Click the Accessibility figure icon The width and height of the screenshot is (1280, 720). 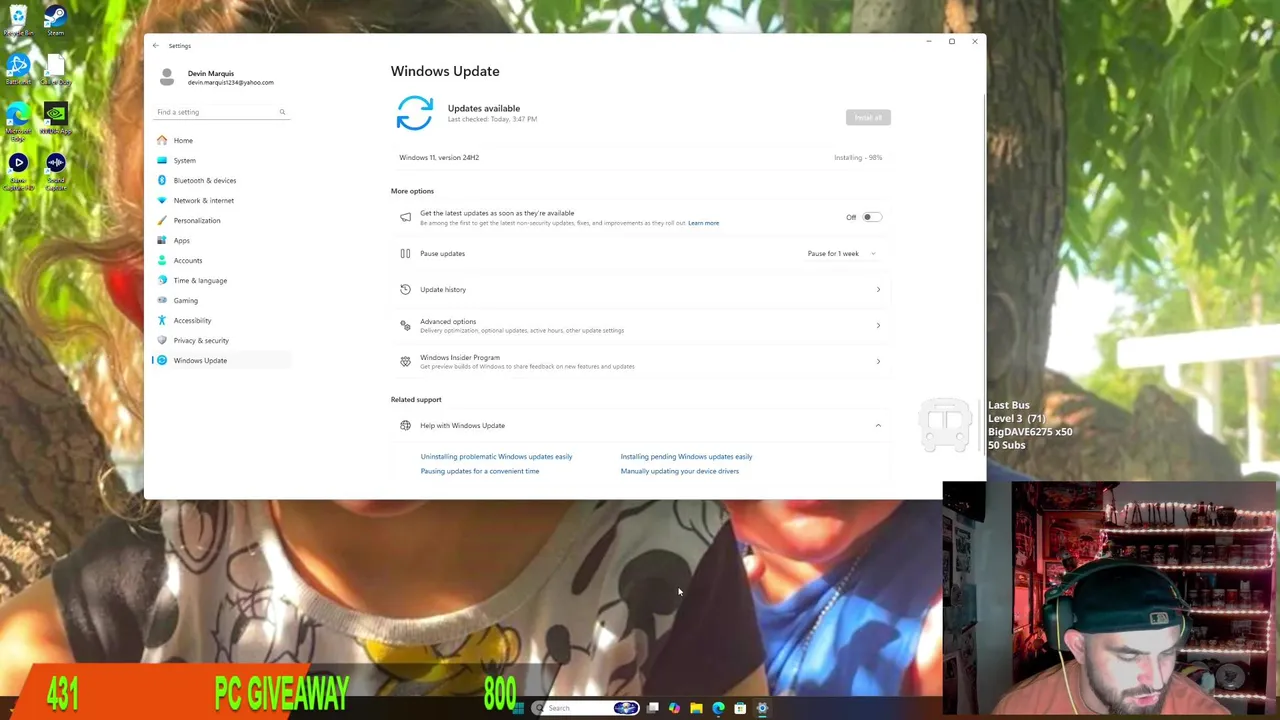click(162, 320)
